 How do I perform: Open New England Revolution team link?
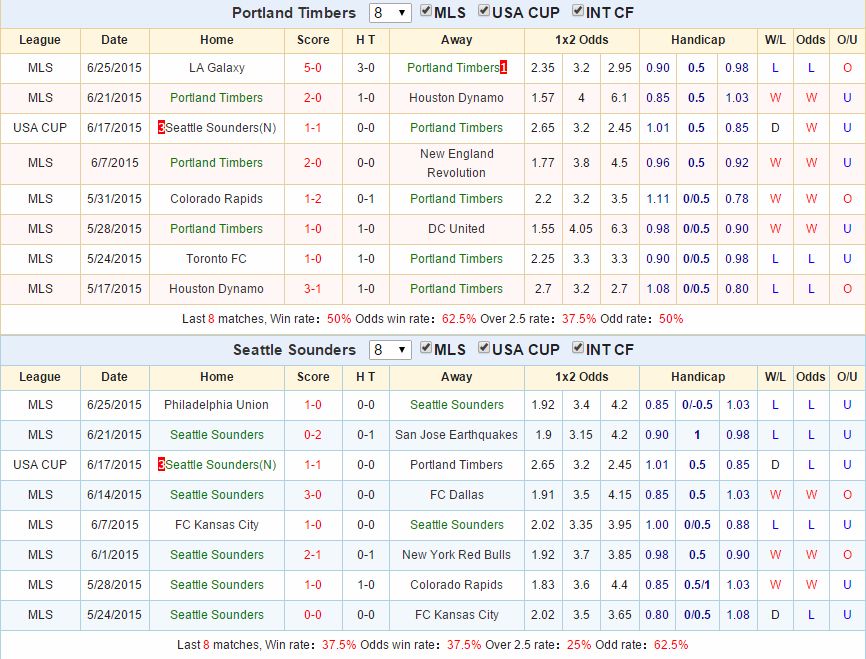456,163
